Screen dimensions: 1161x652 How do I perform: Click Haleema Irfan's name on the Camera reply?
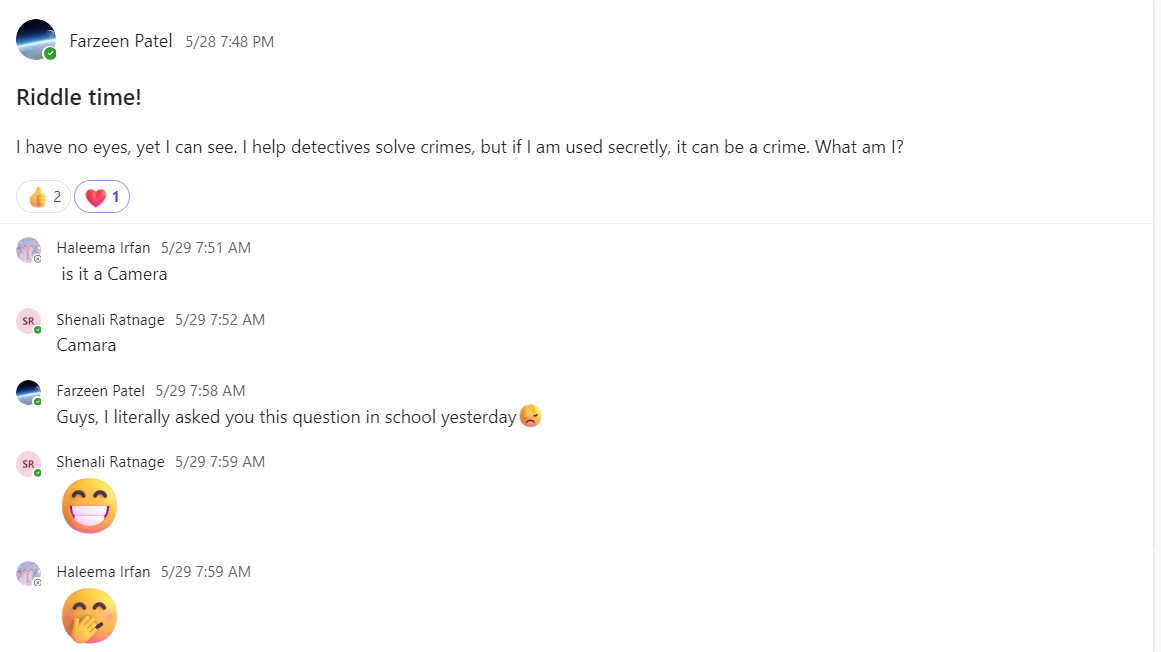click(103, 248)
